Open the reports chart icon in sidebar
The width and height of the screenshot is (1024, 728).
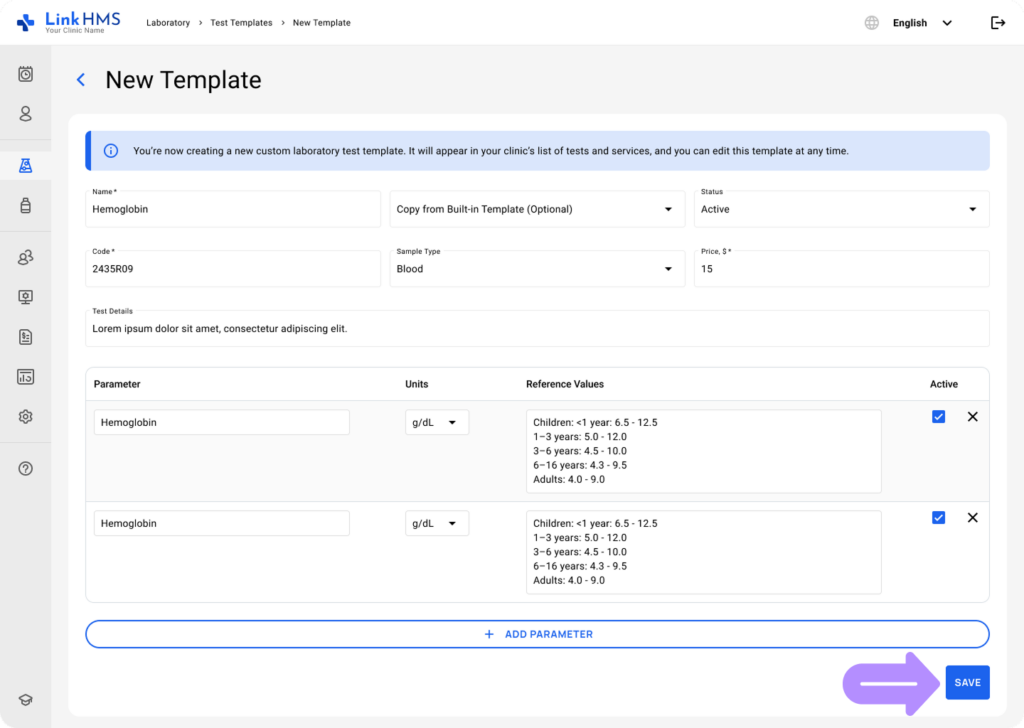[25, 377]
